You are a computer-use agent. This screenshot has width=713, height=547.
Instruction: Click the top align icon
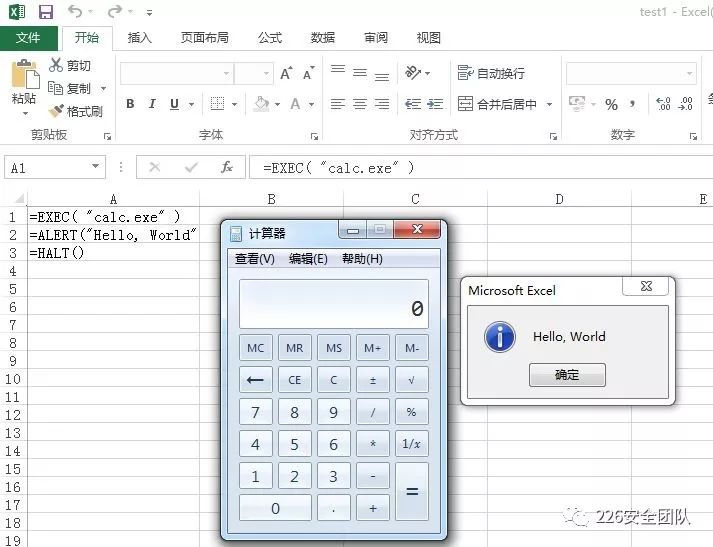[x=338, y=71]
